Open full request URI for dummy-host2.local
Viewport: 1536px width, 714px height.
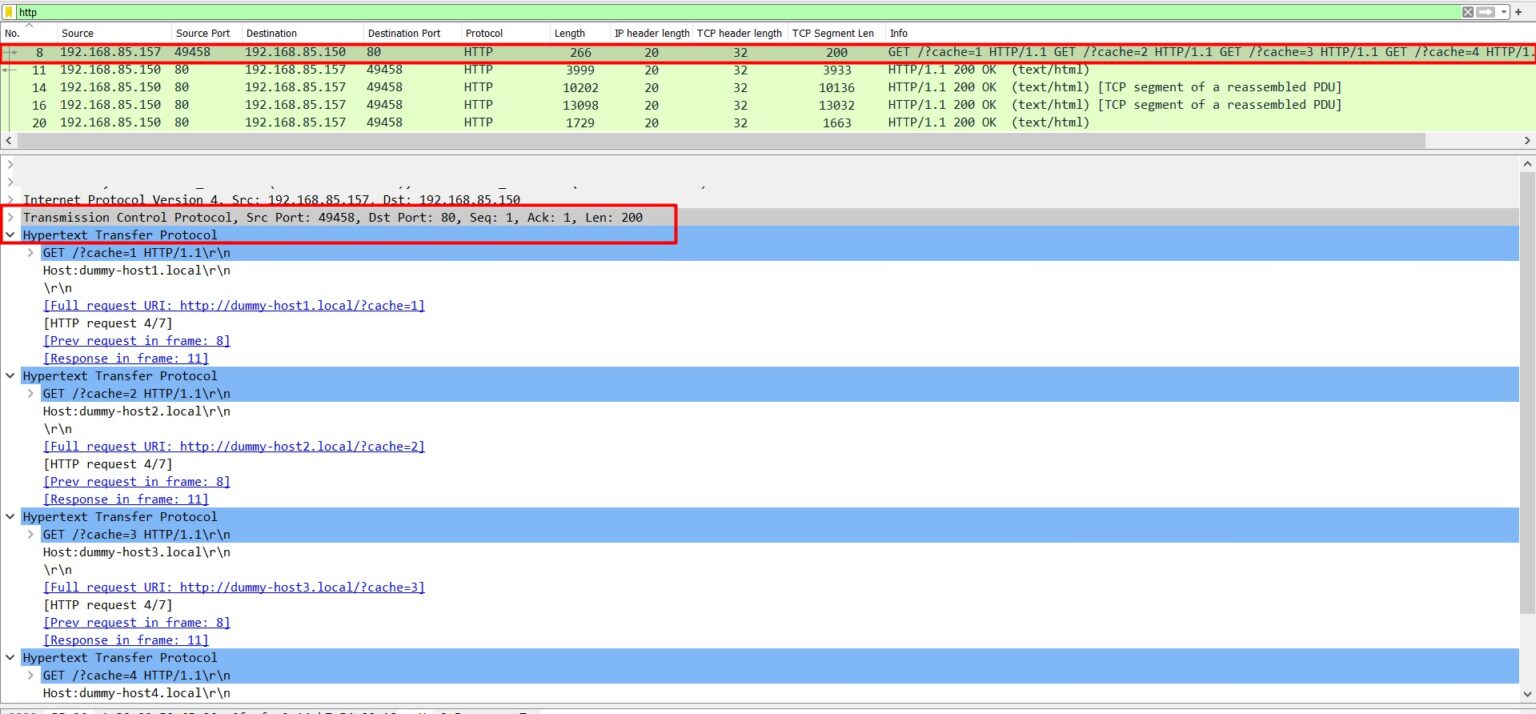(234, 446)
